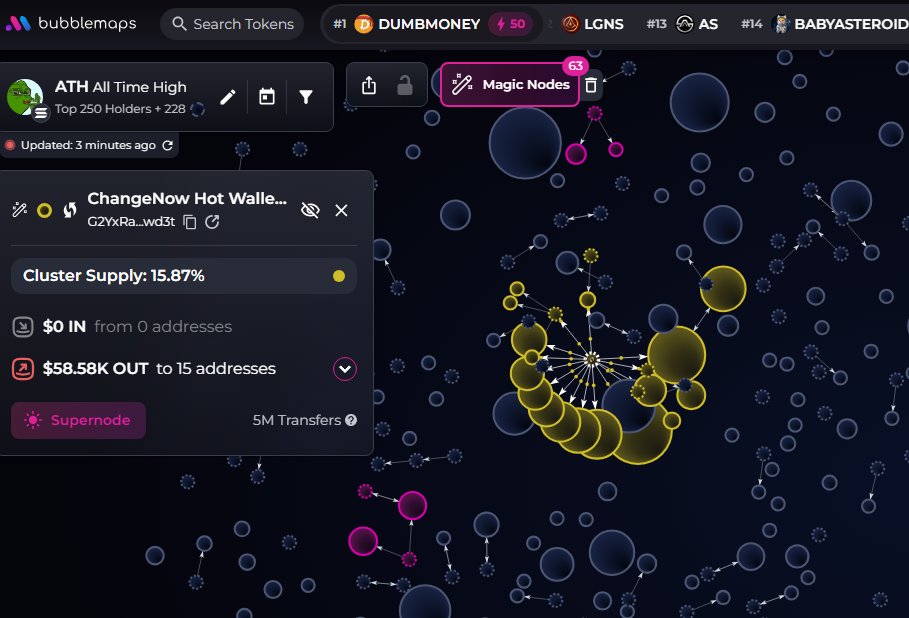The width and height of the screenshot is (909, 618).
Task: Click the refresh icon beside Updated 3 minutes ago
Action: tap(168, 146)
